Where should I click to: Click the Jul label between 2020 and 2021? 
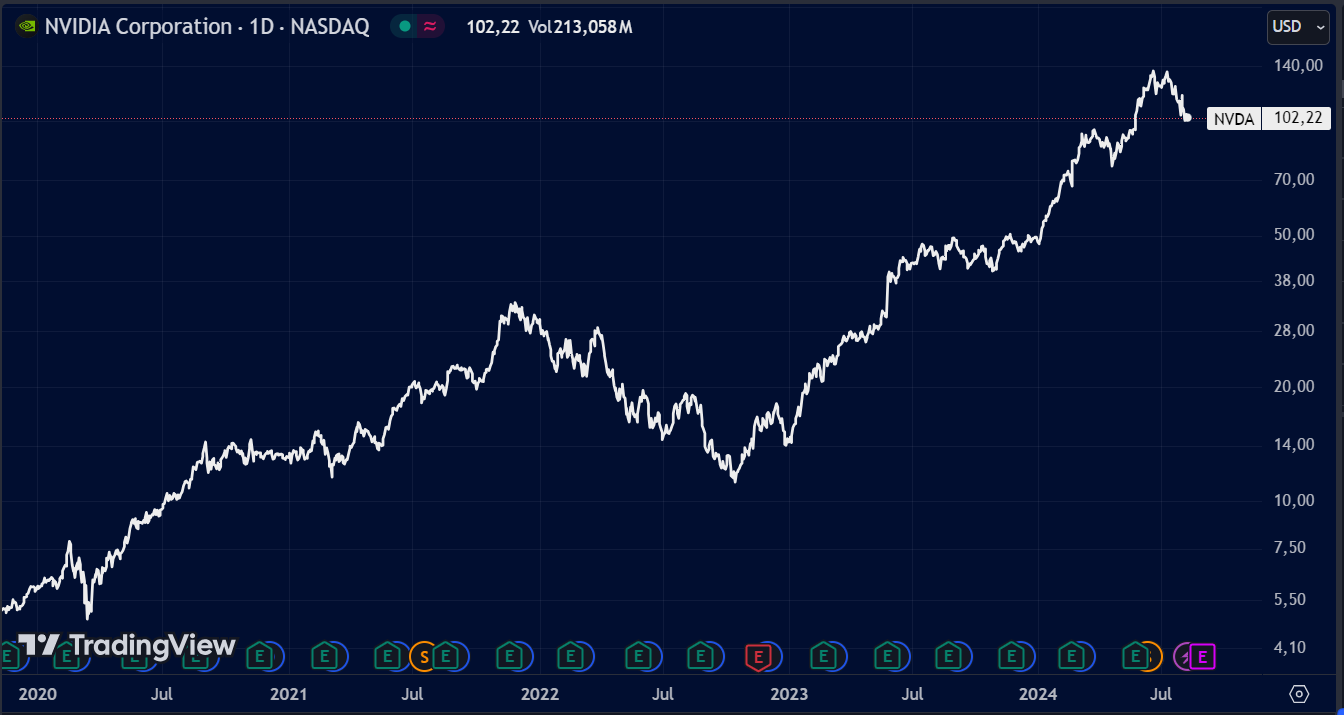tap(162, 693)
